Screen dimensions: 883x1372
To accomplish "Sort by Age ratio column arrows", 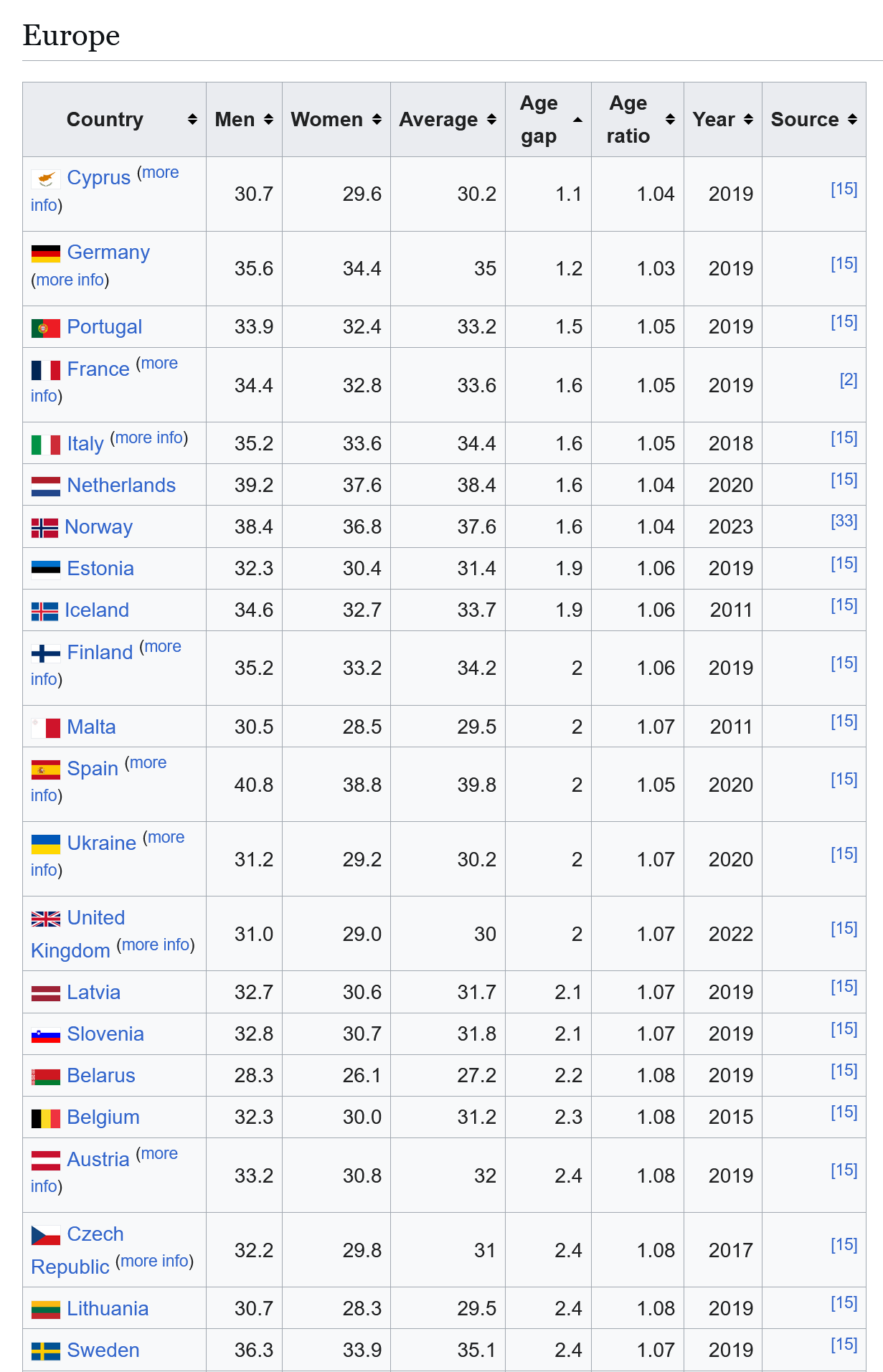I will click(670, 120).
